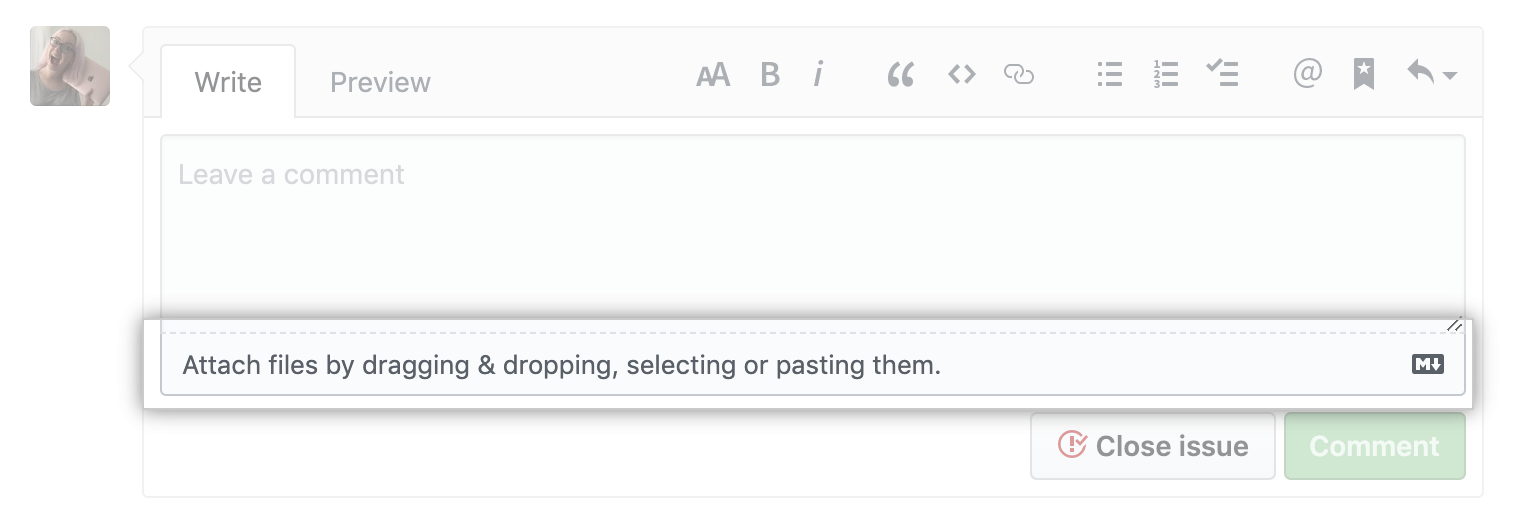This screenshot has width=1516, height=516.
Task: Click the user avatar thumbnail
Action: click(x=70, y=66)
